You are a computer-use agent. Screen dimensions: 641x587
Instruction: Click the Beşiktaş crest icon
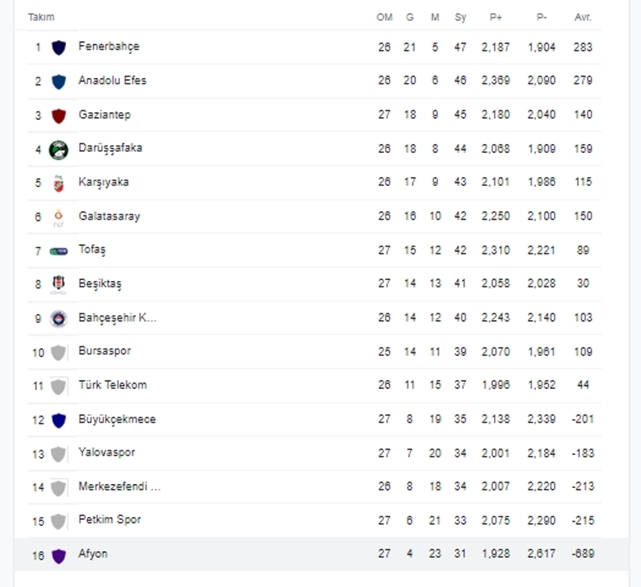(x=58, y=285)
